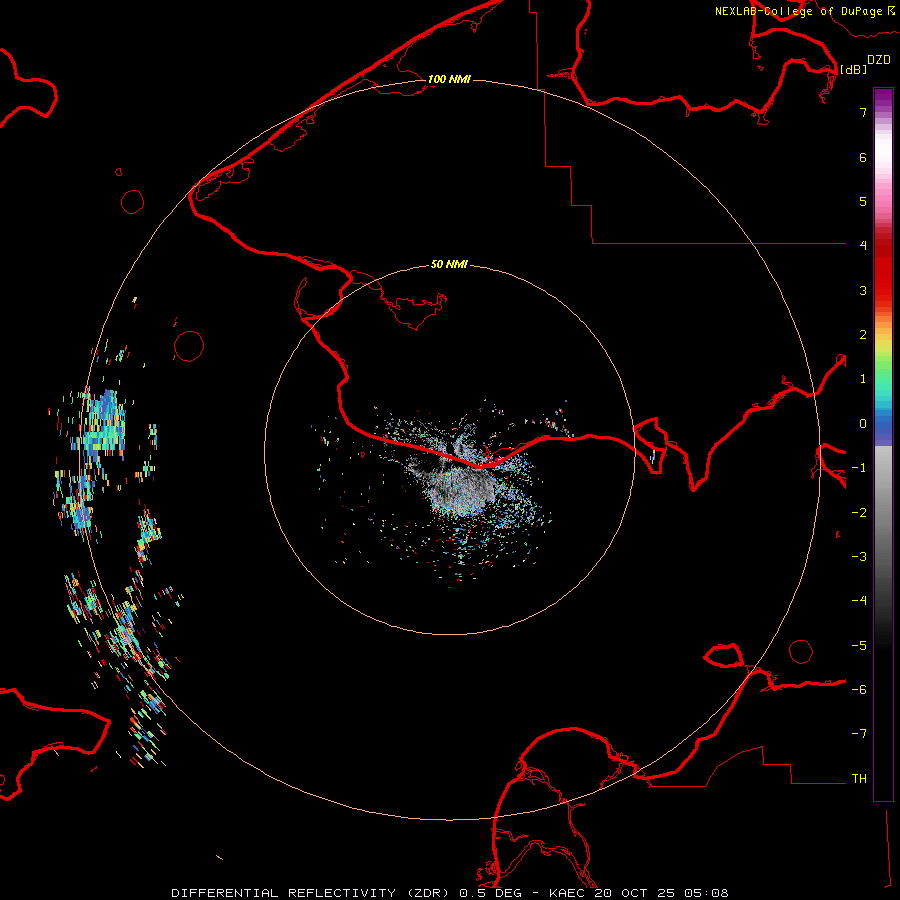900x900 pixels.
Task: Click the -1 dB scale label
Action: coord(859,468)
